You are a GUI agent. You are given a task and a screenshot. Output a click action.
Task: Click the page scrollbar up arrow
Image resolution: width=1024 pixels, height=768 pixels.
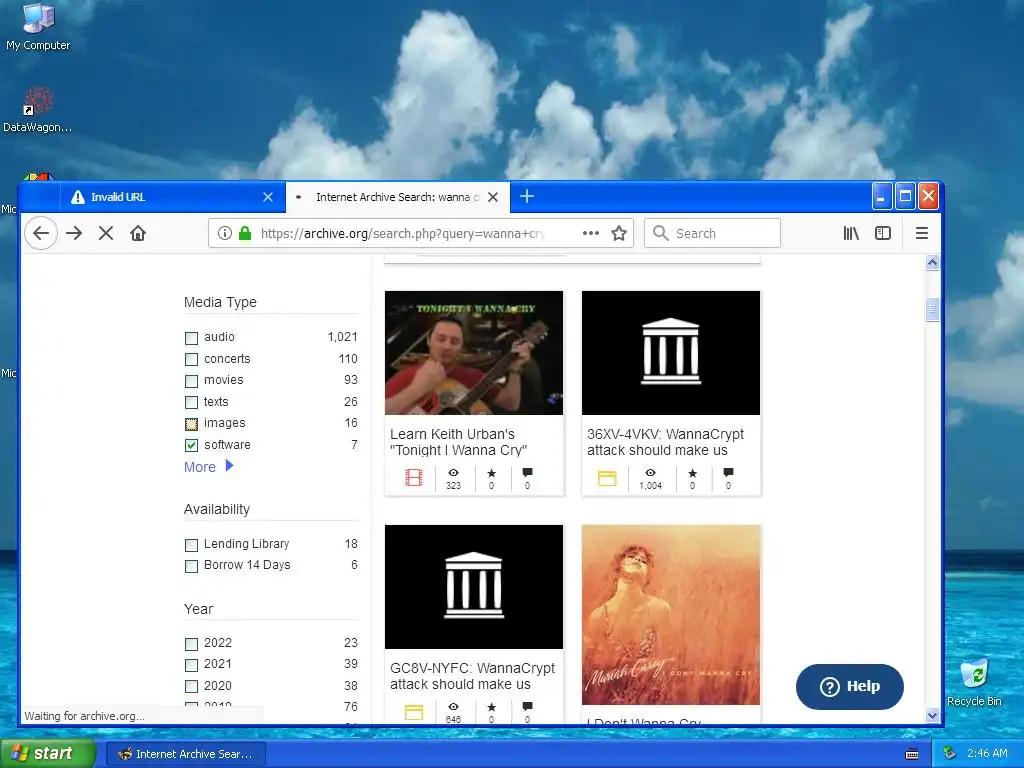coord(933,263)
